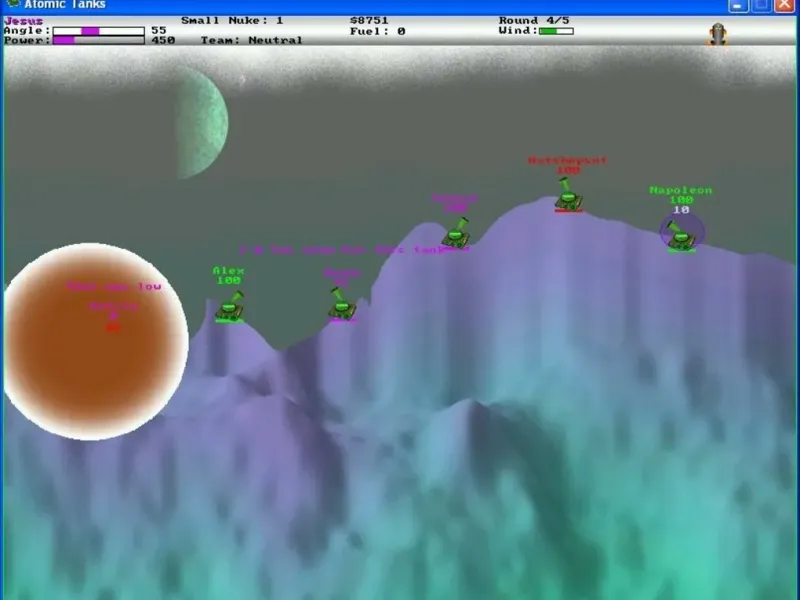Click the power value "450"
The image size is (800, 600).
click(163, 40)
